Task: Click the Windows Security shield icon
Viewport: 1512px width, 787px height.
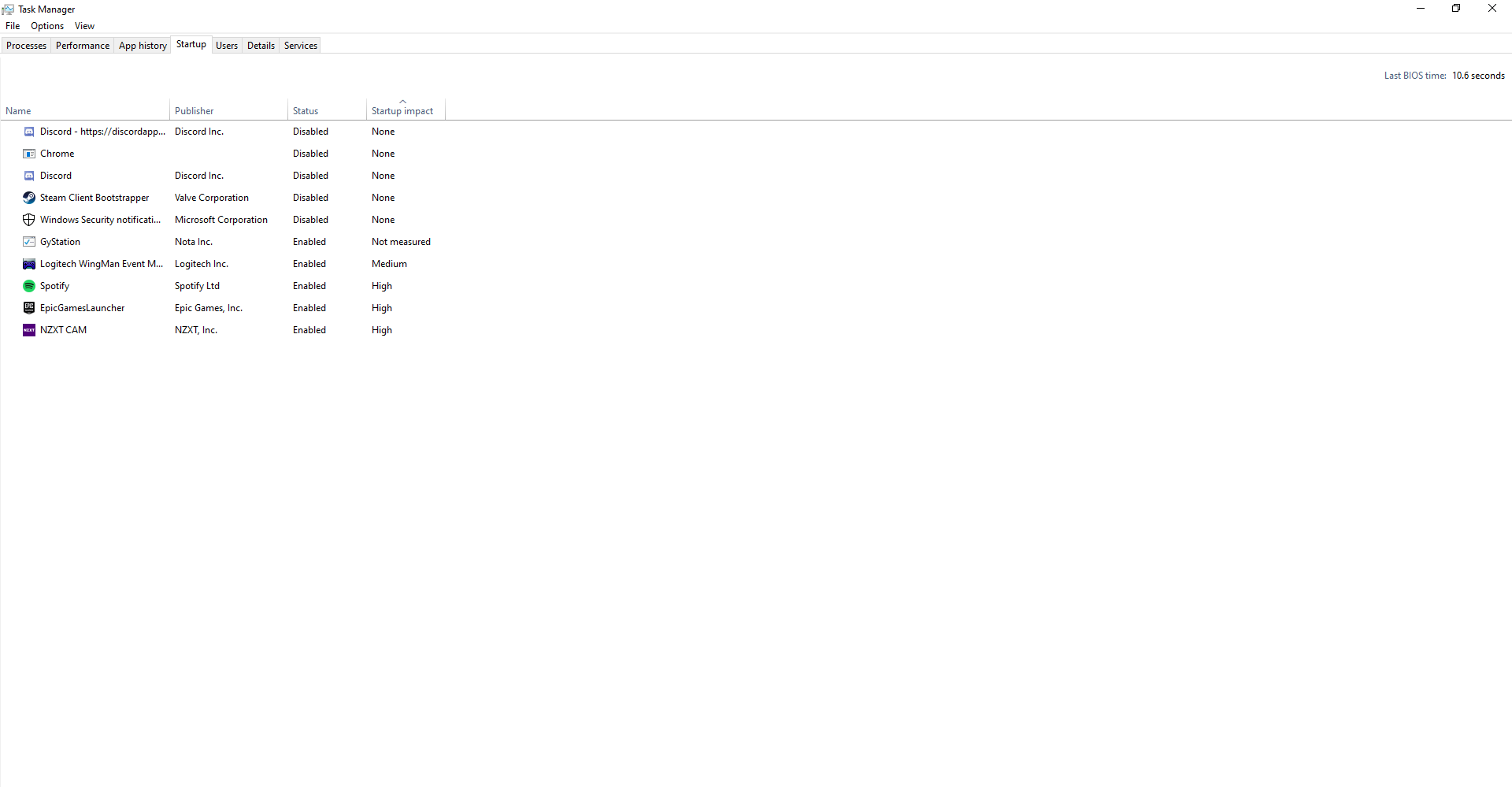Action: pos(29,220)
